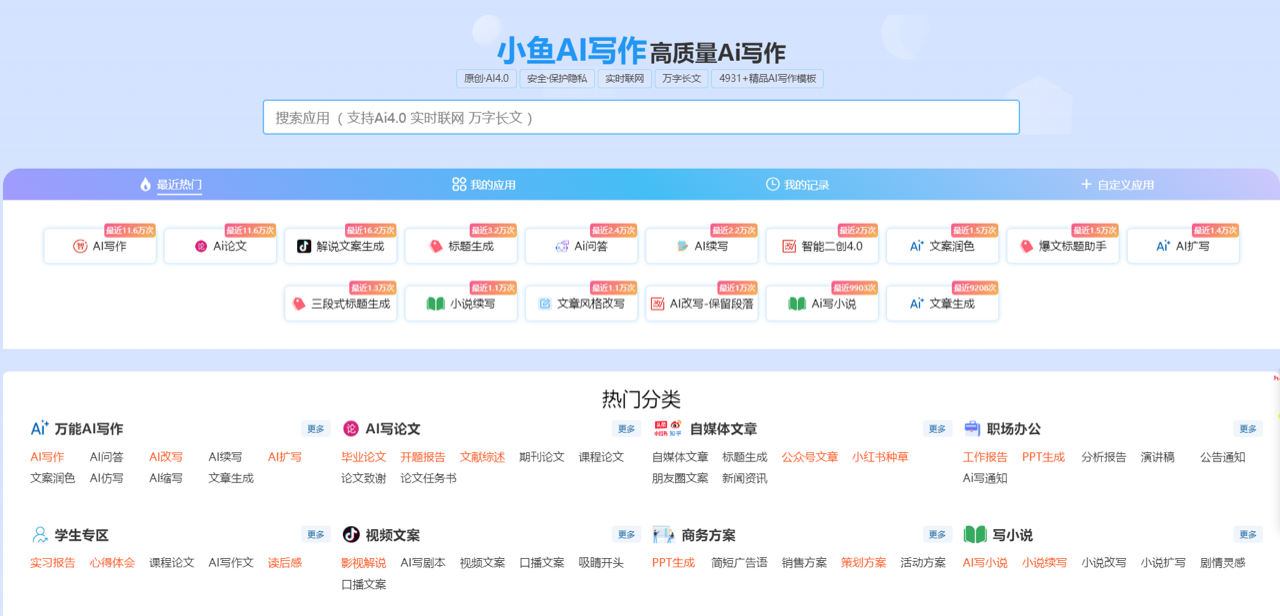The image size is (1280, 616).
Task: Expand 更多 for the 万能AI写作 category
Action: [316, 429]
